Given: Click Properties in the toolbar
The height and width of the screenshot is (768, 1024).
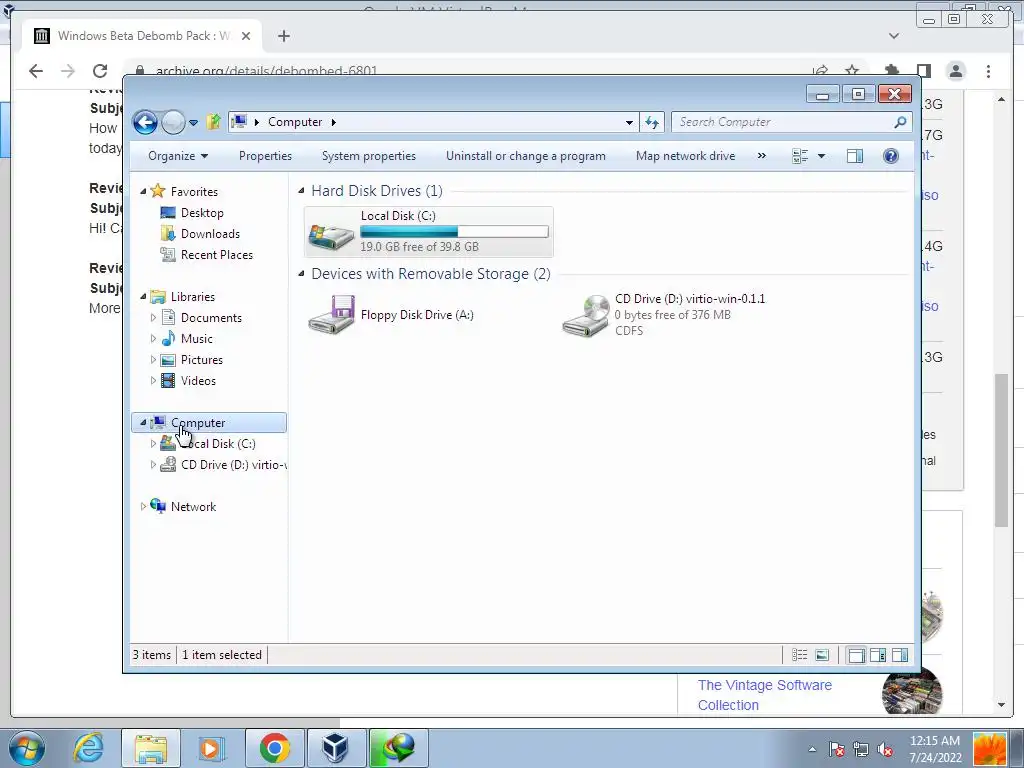Looking at the screenshot, I should 265,156.
